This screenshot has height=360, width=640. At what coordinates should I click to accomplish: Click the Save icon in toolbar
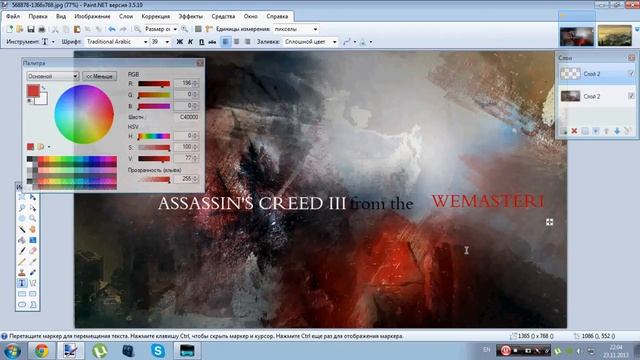[31, 29]
